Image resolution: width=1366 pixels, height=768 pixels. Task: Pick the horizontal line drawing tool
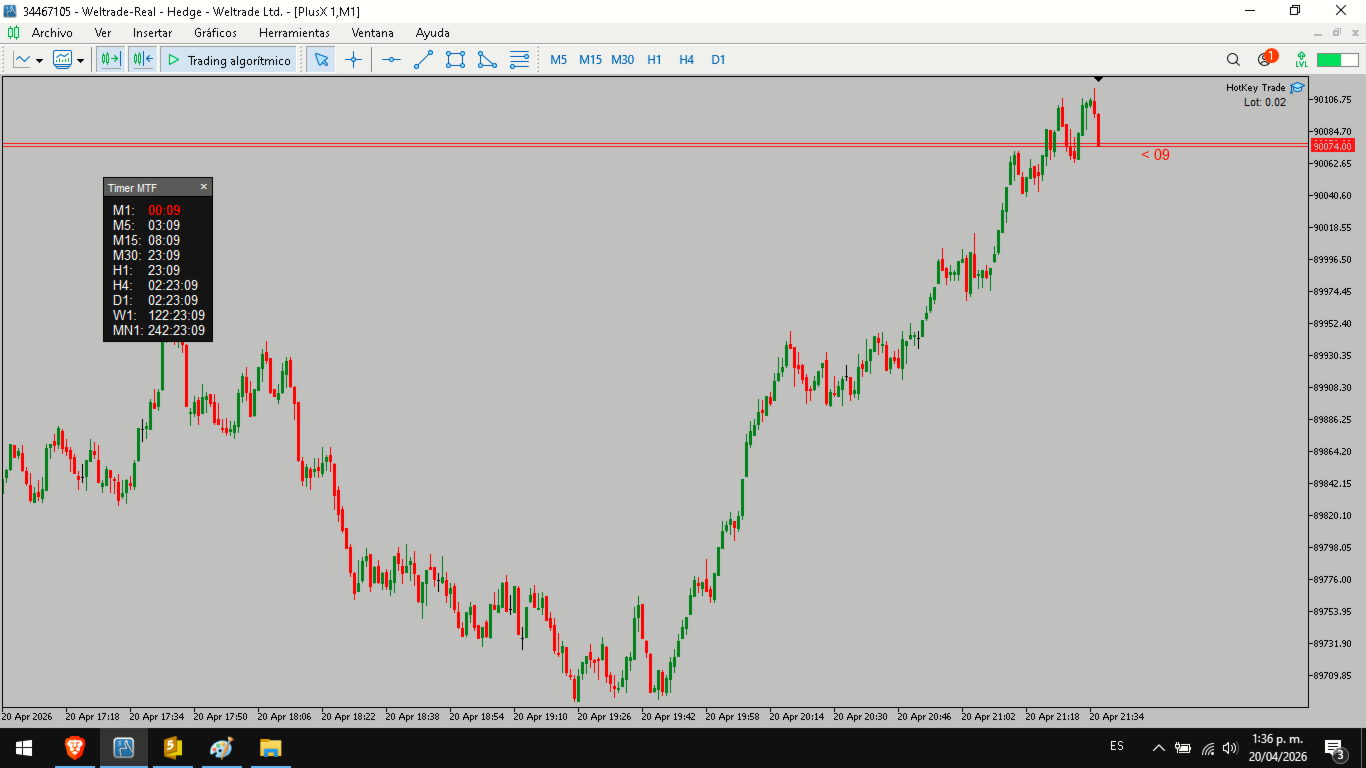391,60
